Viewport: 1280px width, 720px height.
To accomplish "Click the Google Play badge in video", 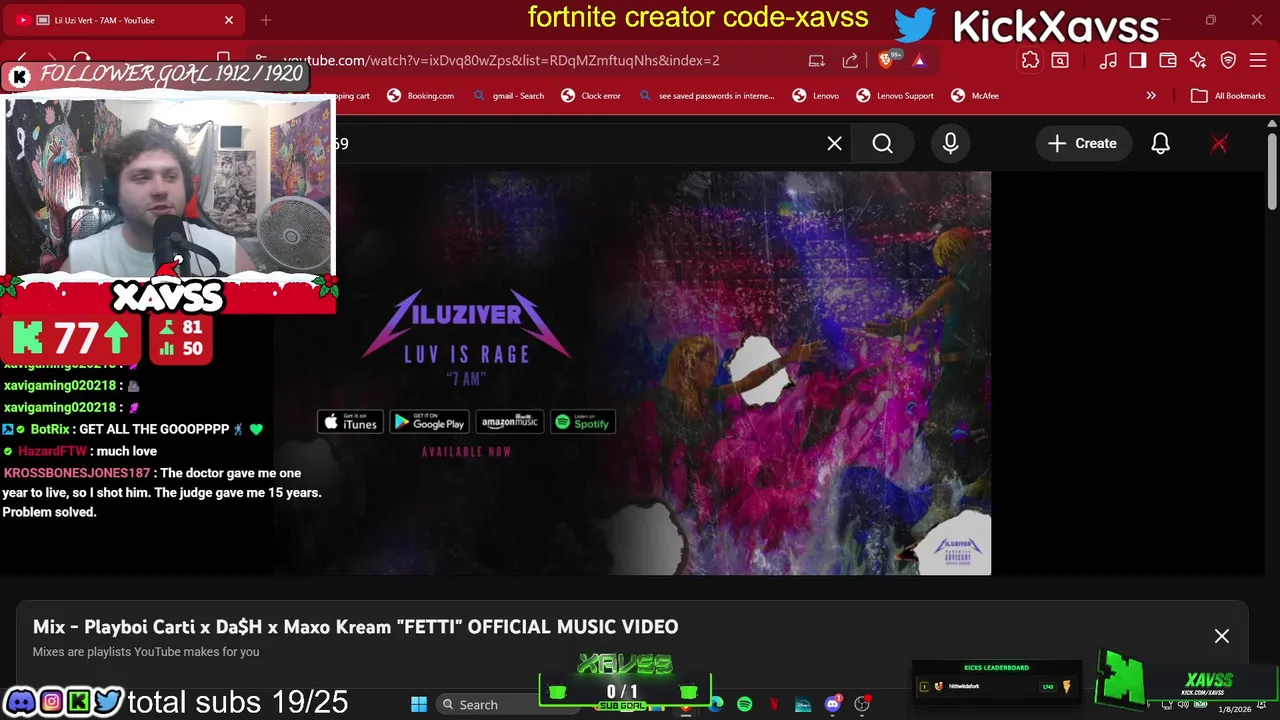I will coord(429,422).
